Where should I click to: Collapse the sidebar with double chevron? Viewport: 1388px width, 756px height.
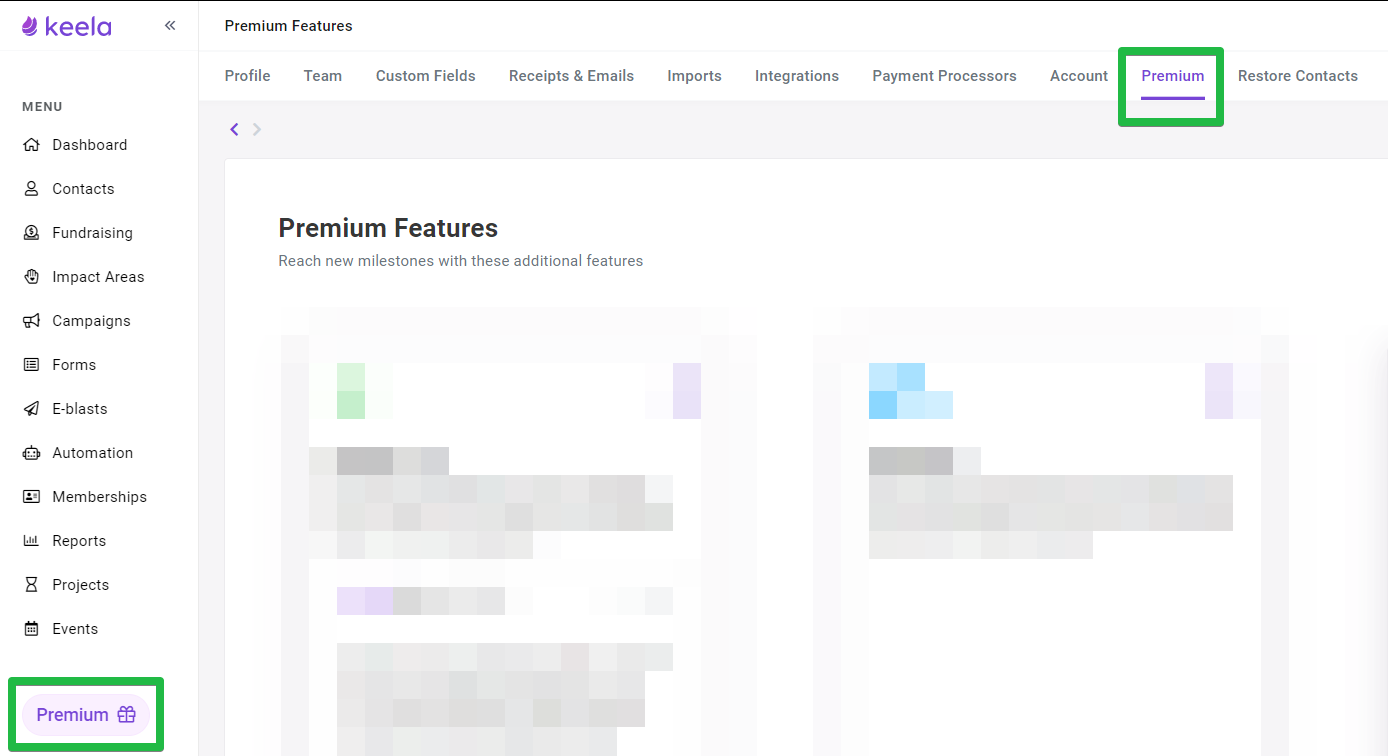(170, 26)
